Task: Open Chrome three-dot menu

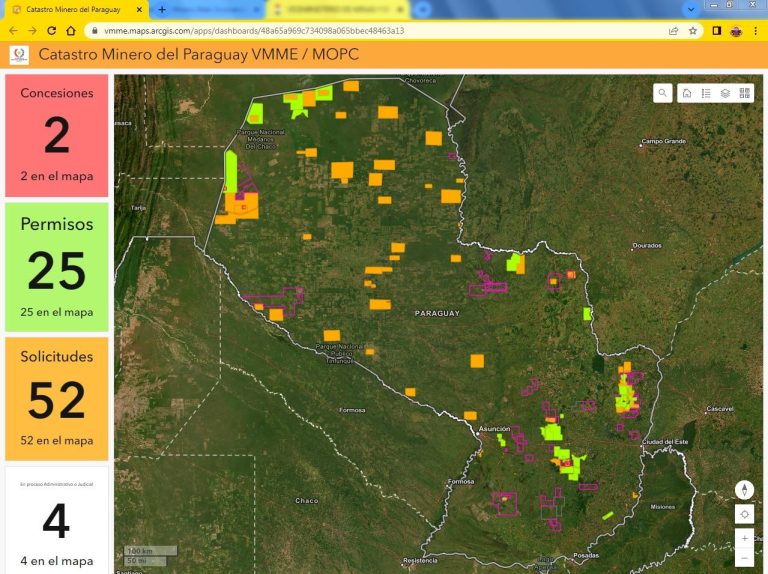Action: (x=755, y=31)
